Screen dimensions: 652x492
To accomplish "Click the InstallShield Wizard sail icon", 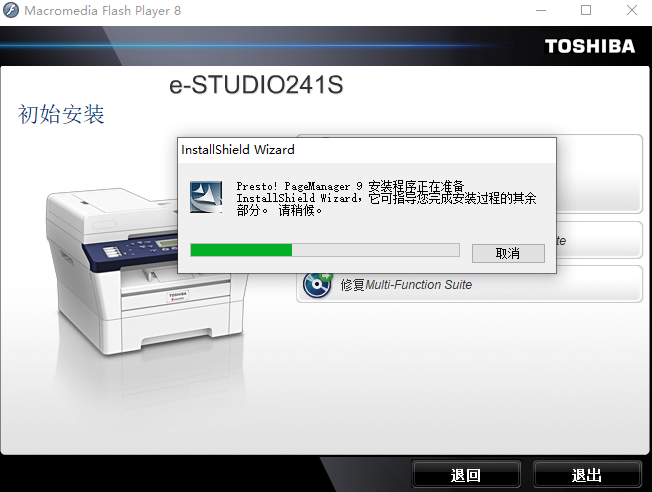I will click(206, 197).
